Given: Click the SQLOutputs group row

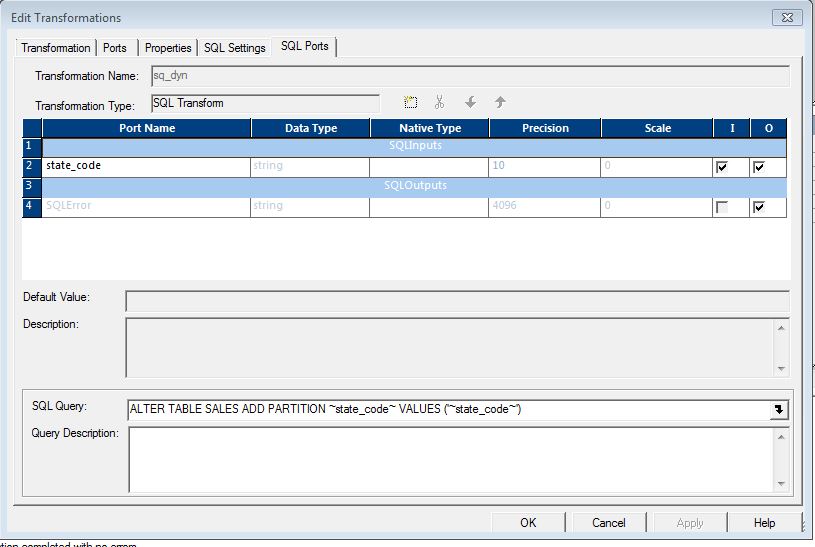Looking at the screenshot, I should point(415,186).
